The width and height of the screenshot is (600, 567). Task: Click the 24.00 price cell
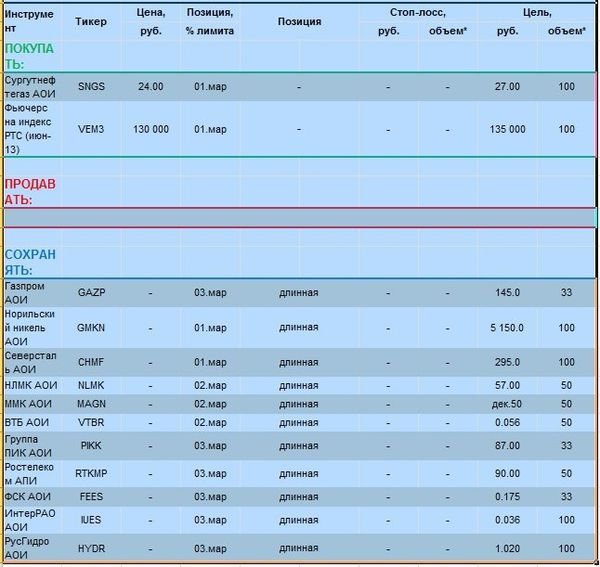pos(151,87)
